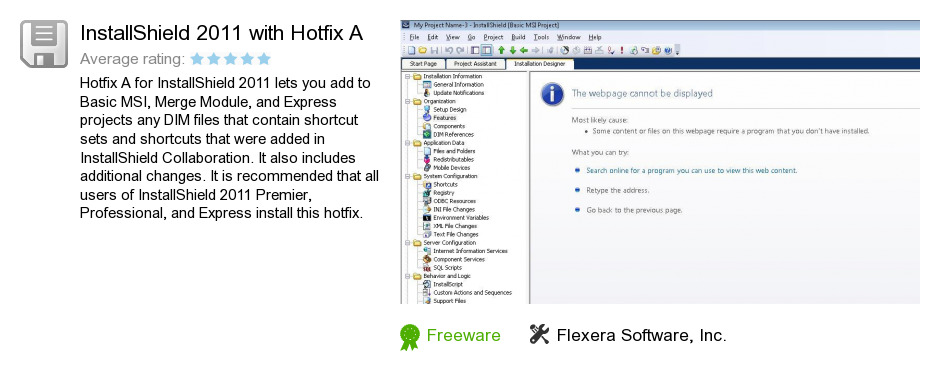Screen dimensions: 940x381
Task: Click the blue info icon in the webpage pane
Action: [x=552, y=94]
